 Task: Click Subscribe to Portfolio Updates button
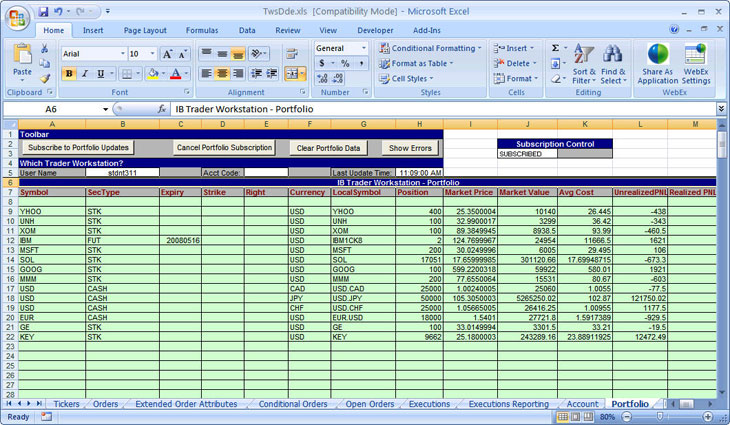pyautogui.click(x=78, y=148)
